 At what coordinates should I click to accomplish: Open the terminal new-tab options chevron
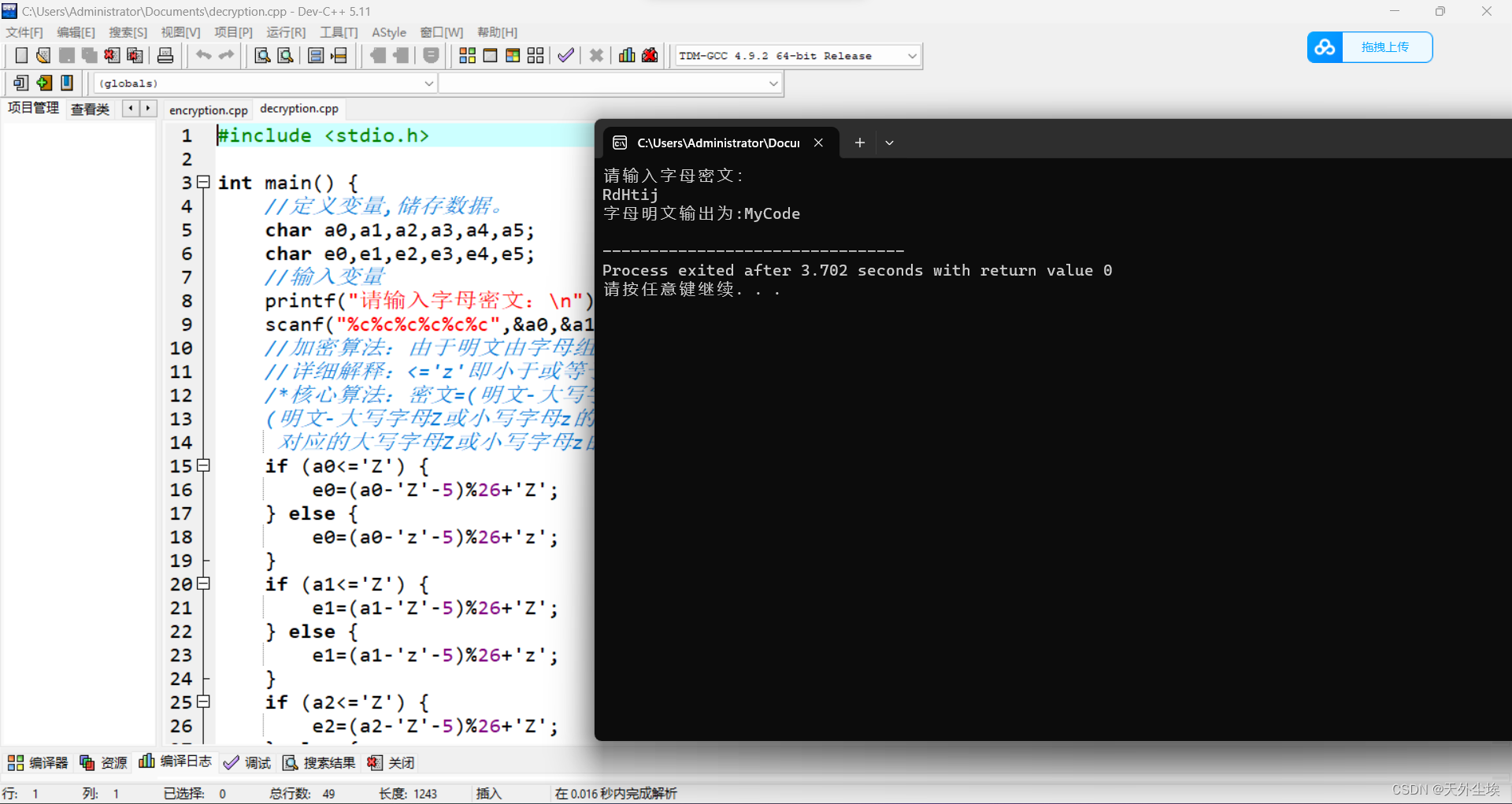pyautogui.click(x=889, y=143)
